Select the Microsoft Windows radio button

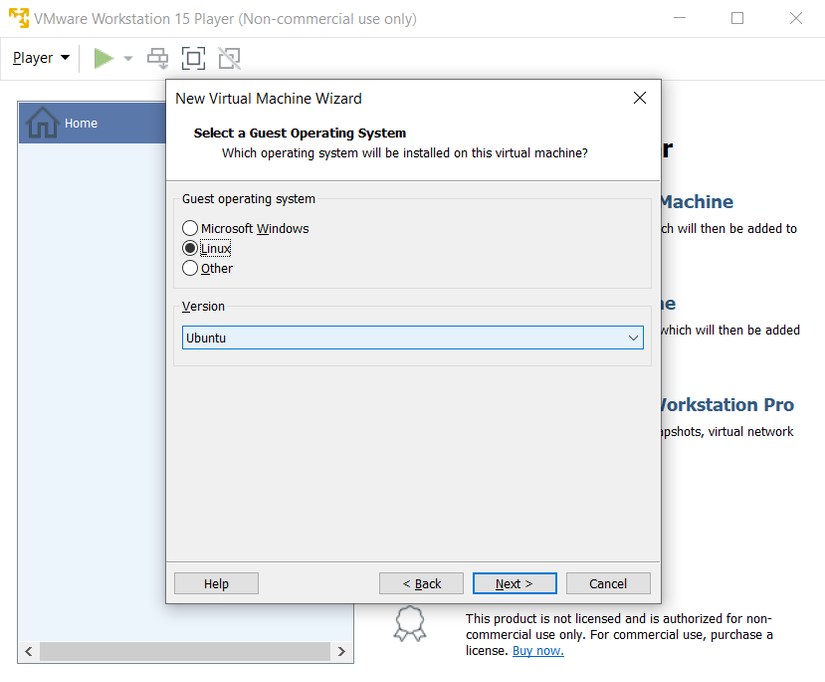(190, 227)
